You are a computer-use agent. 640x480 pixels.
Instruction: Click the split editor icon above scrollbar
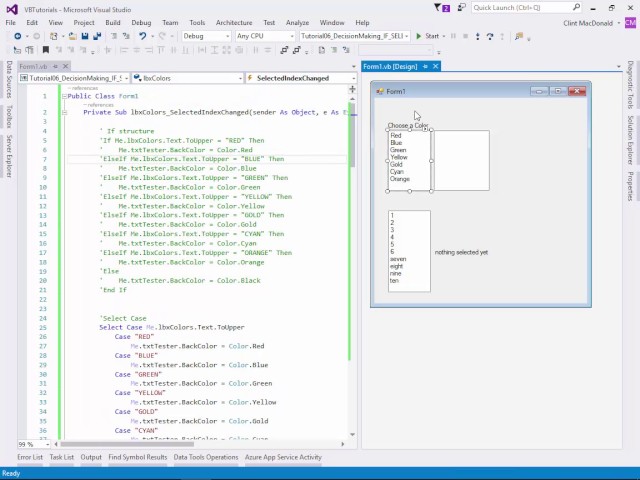point(352,89)
